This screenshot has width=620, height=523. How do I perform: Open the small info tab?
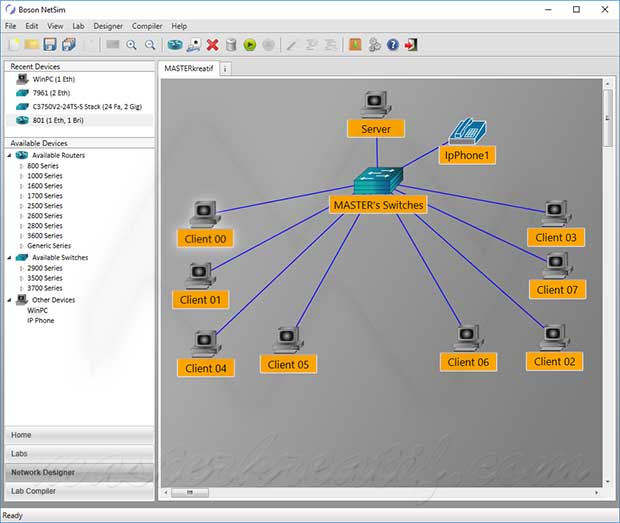(x=225, y=69)
